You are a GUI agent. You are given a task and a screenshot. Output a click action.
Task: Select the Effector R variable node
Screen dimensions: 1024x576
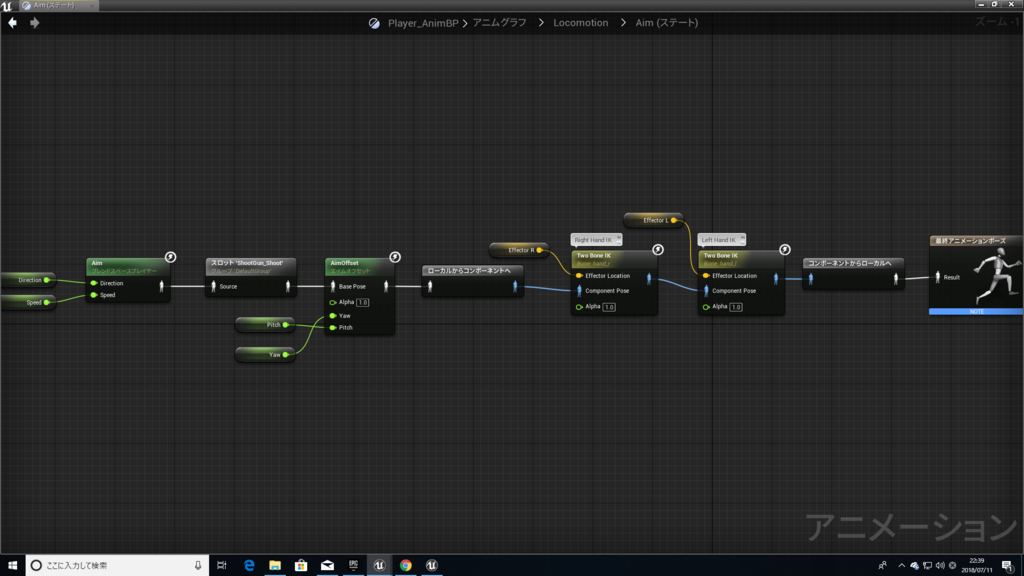pos(518,250)
